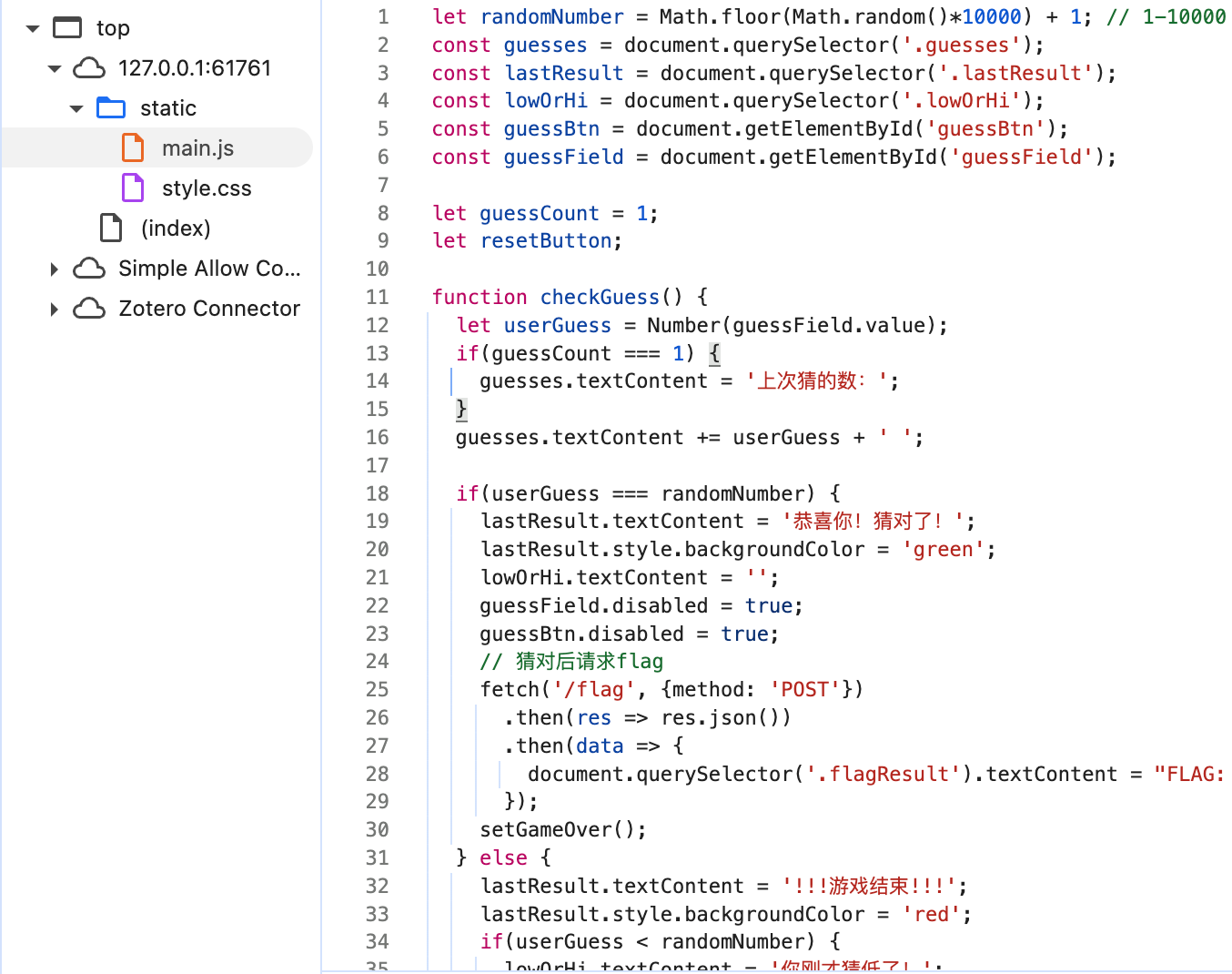Collapse the 127.0.0.1:61761 origin node
The width and height of the screenshot is (1232, 974).
point(55,68)
